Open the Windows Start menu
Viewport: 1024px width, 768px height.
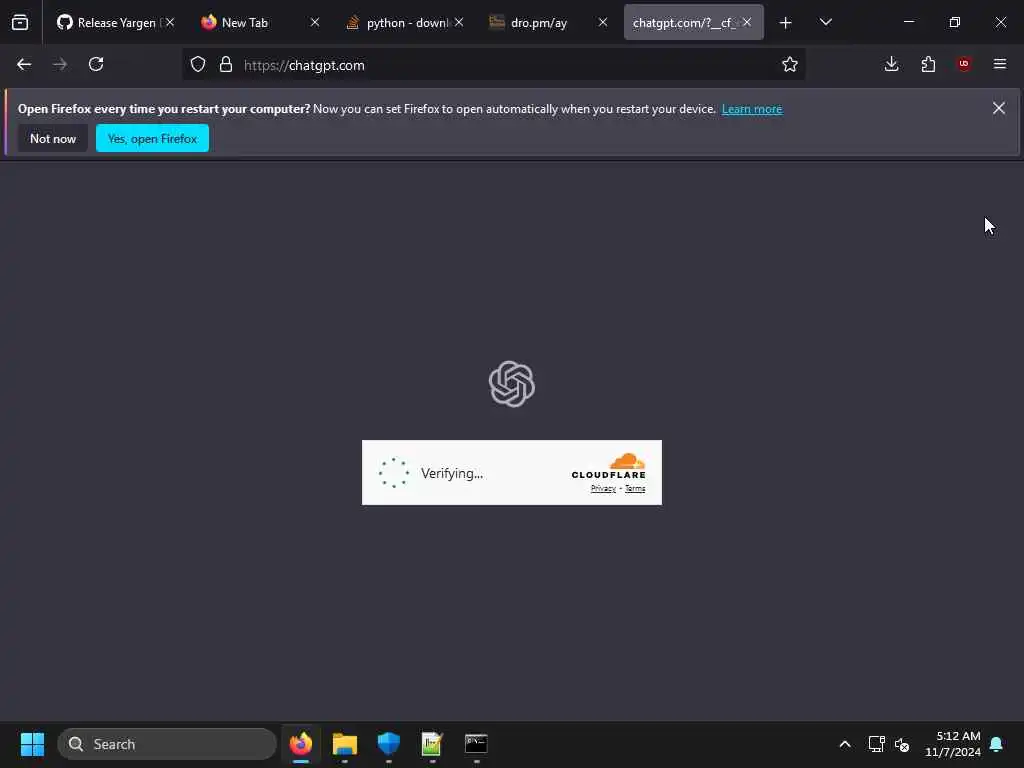point(32,744)
